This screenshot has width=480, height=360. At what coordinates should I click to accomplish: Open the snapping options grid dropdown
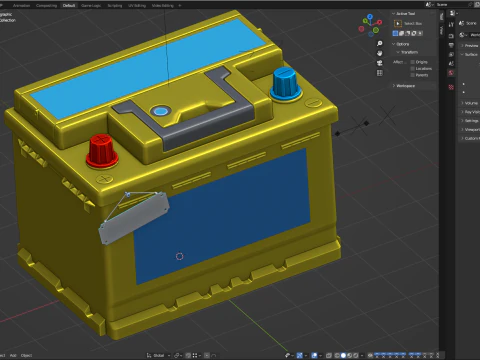[x=196, y=356]
